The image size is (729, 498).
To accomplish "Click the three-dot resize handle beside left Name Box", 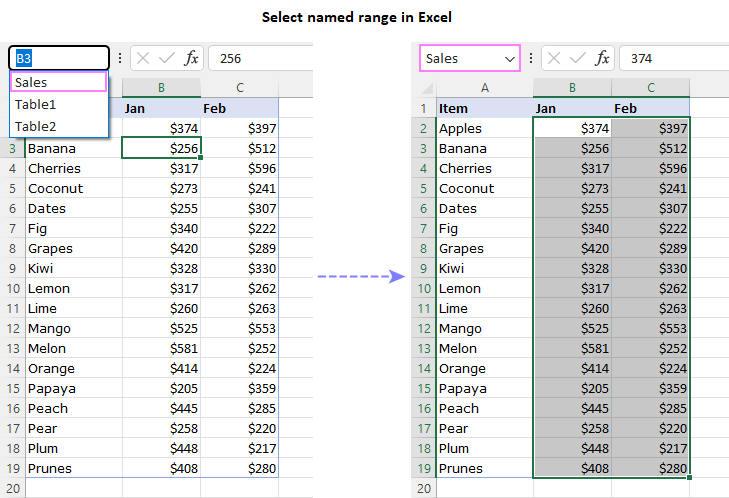I will [120, 58].
